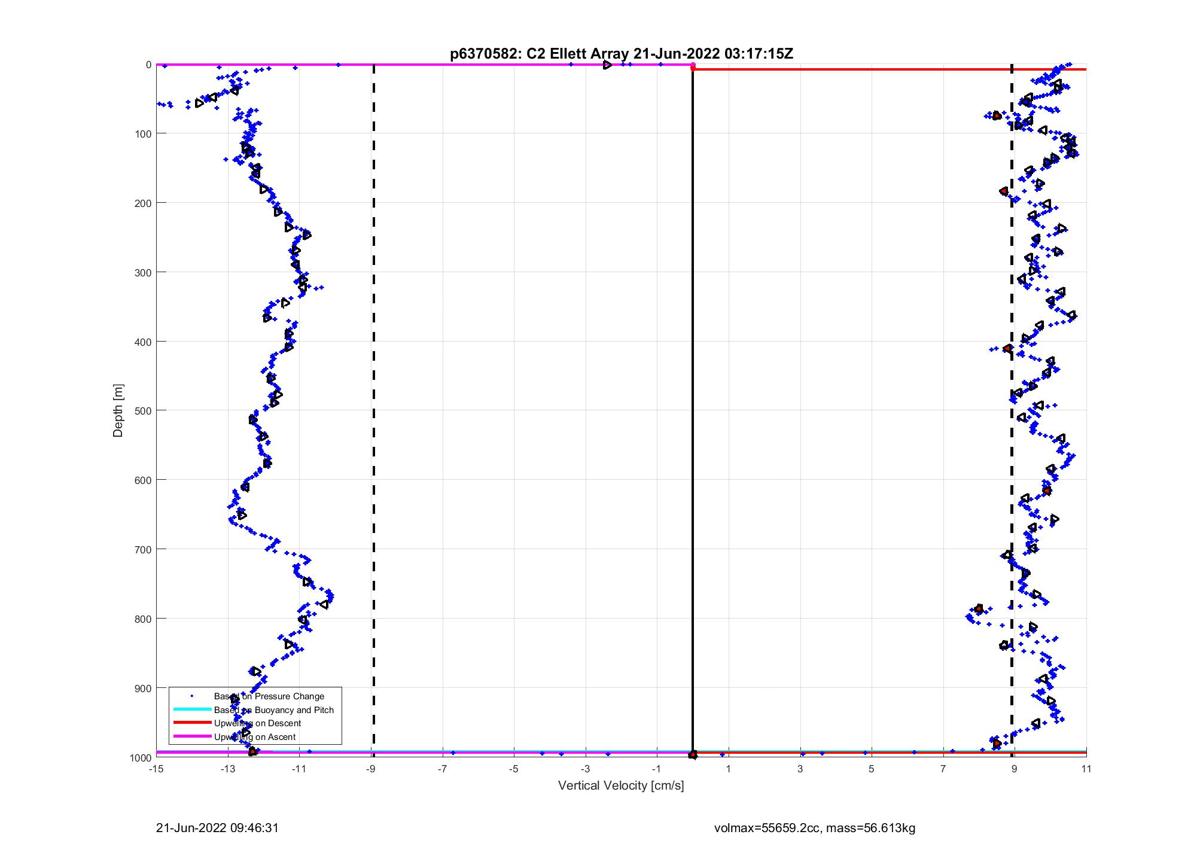The image size is (1200, 851).
Task: Click x-axis tick label 11
Action: 1086,769
